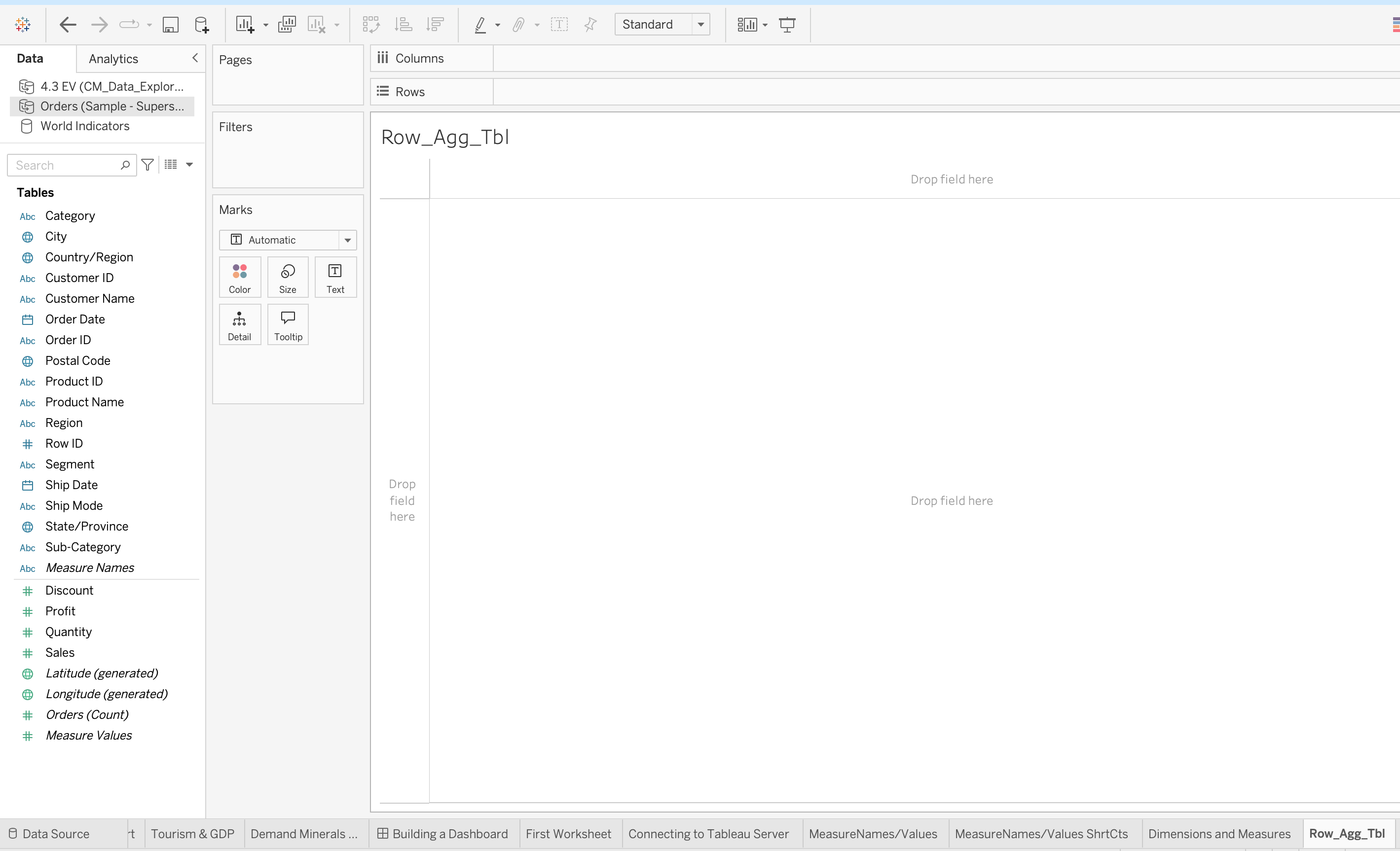Select the Measure Values field

pyautogui.click(x=89, y=735)
